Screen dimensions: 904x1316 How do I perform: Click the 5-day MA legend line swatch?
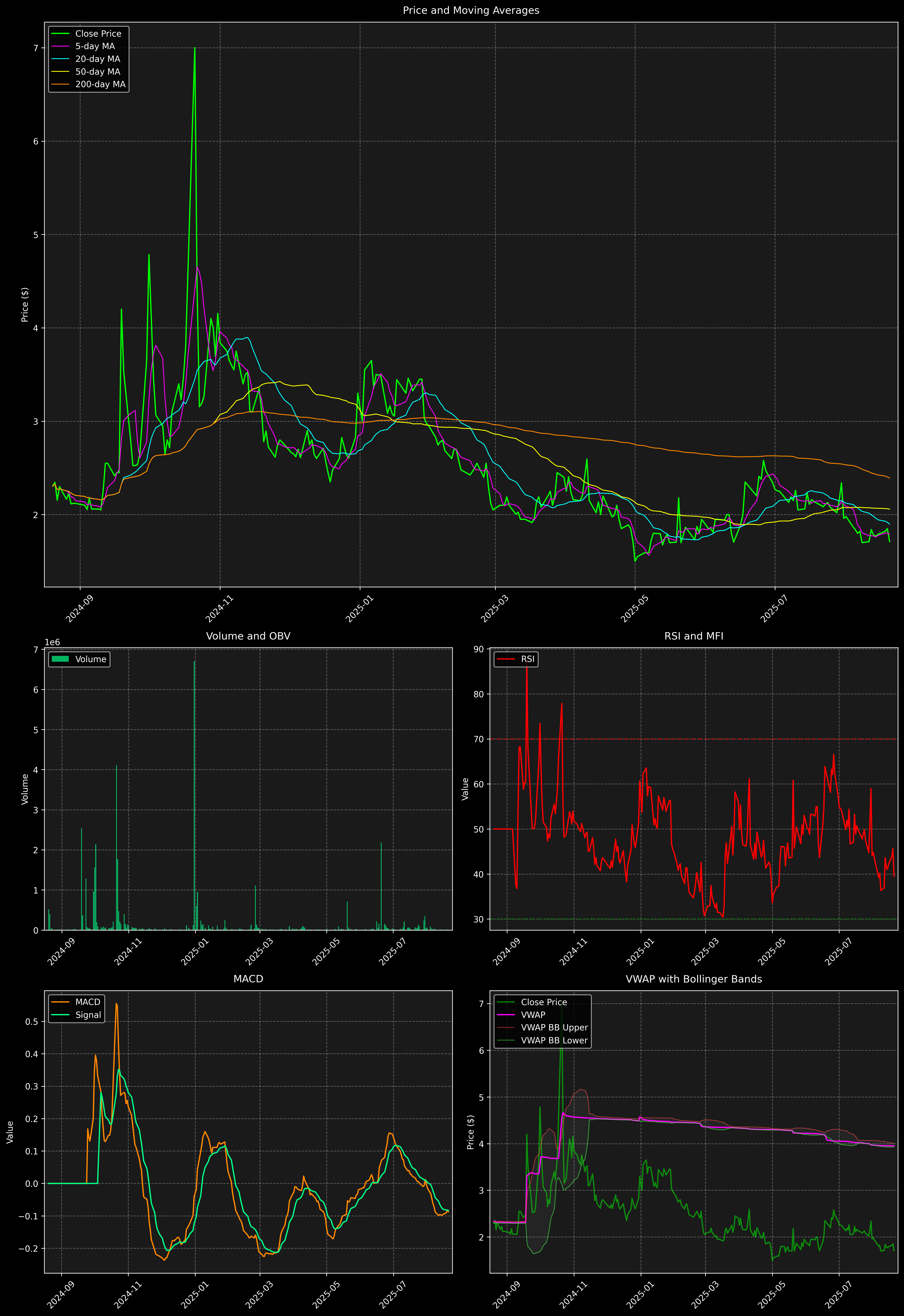[60, 47]
